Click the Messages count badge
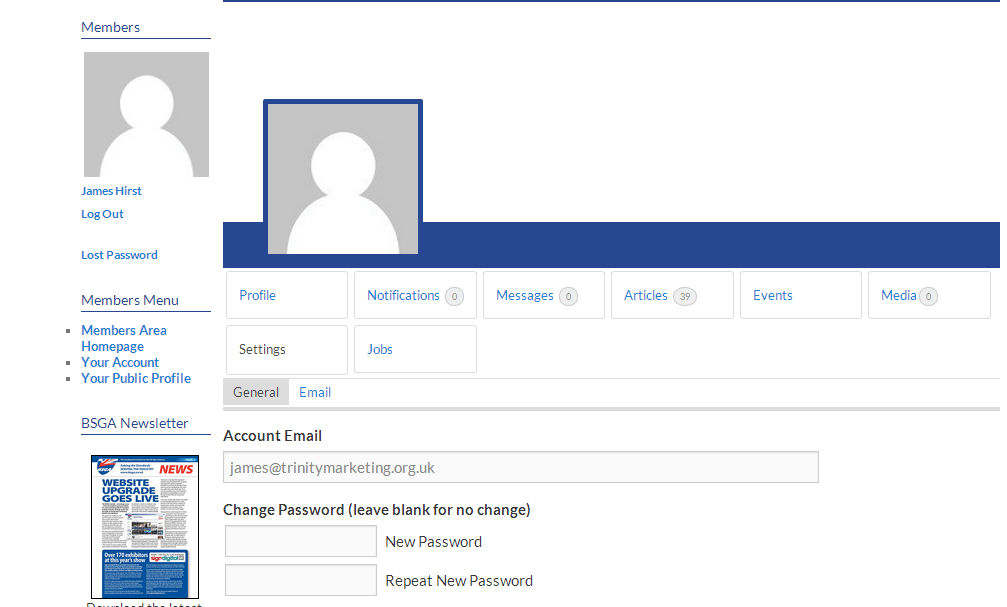This screenshot has width=1007, height=607. click(568, 296)
